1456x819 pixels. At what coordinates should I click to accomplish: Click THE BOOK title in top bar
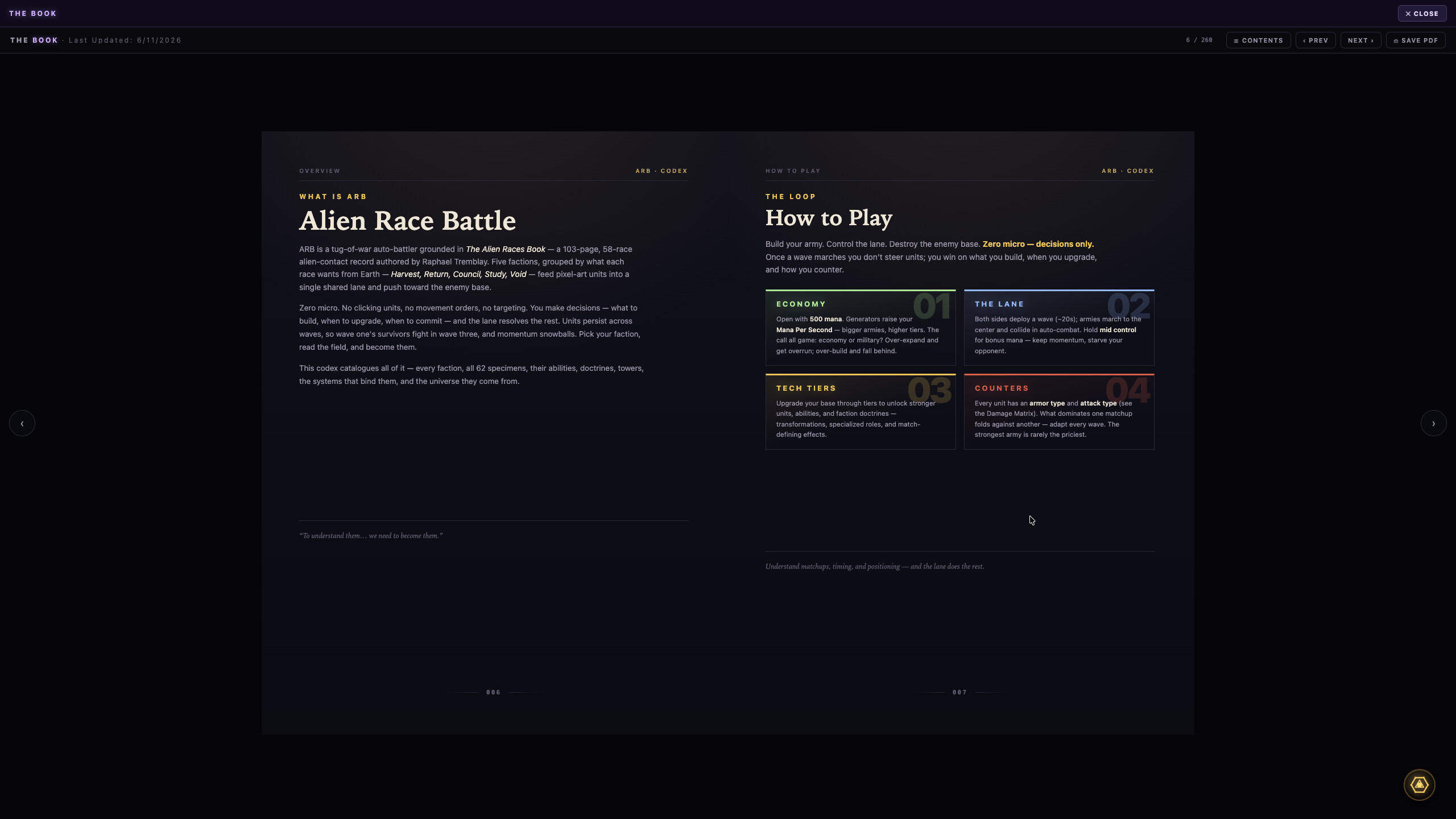coord(32,14)
